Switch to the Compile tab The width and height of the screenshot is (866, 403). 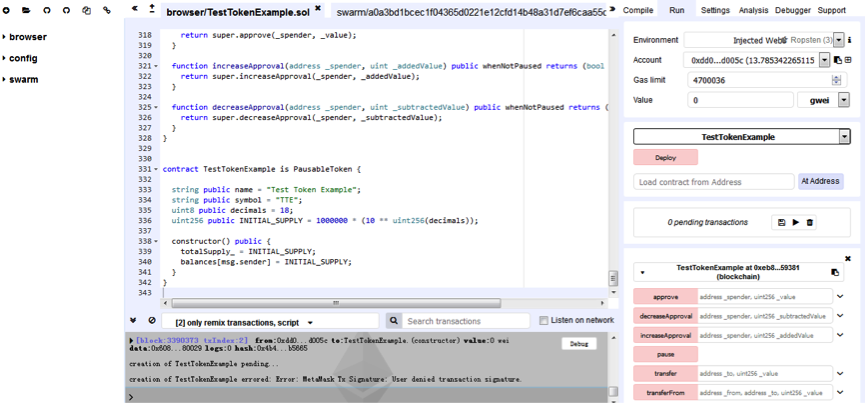click(x=640, y=10)
